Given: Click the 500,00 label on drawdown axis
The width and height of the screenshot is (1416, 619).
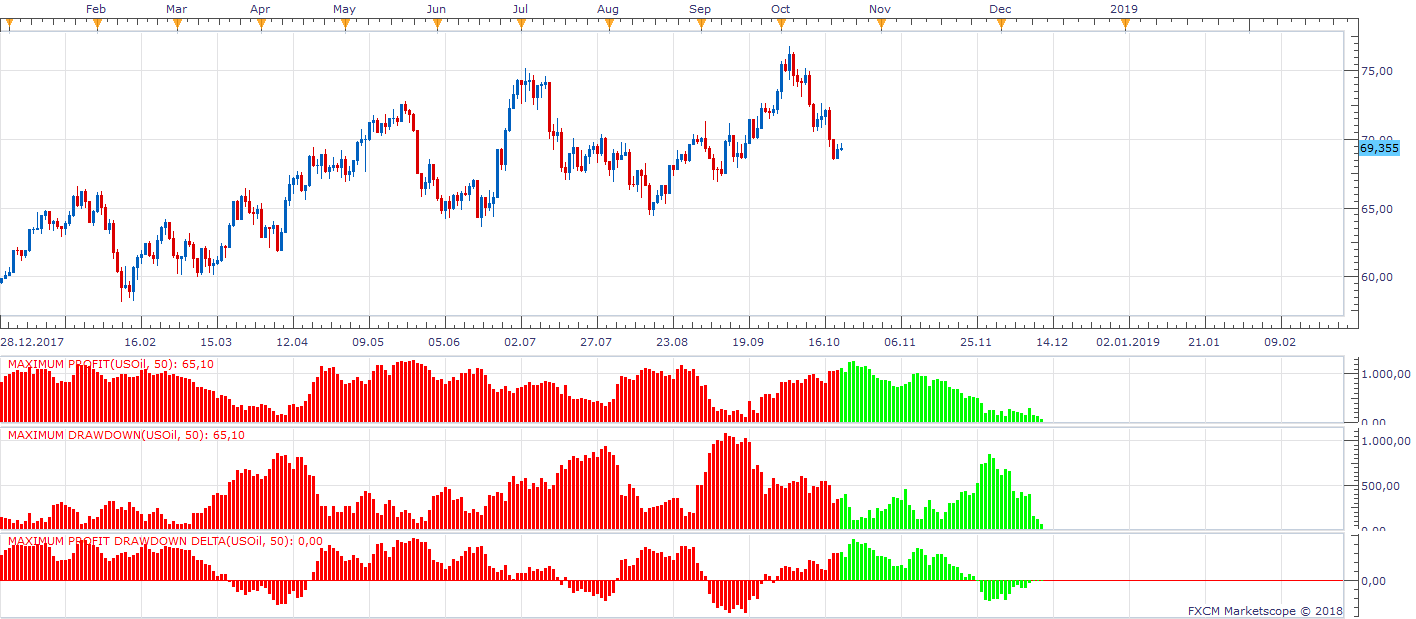Looking at the screenshot, I should 1380,486.
